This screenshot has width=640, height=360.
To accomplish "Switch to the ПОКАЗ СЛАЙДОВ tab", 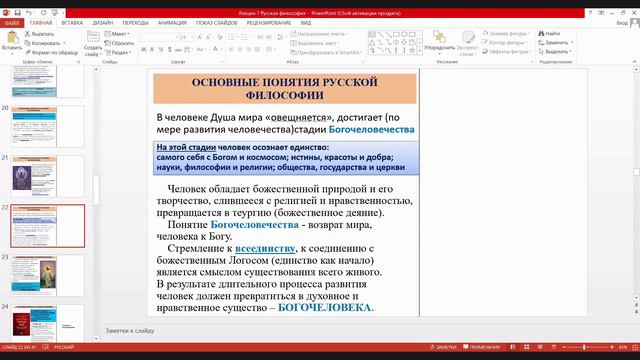I will (x=216, y=23).
